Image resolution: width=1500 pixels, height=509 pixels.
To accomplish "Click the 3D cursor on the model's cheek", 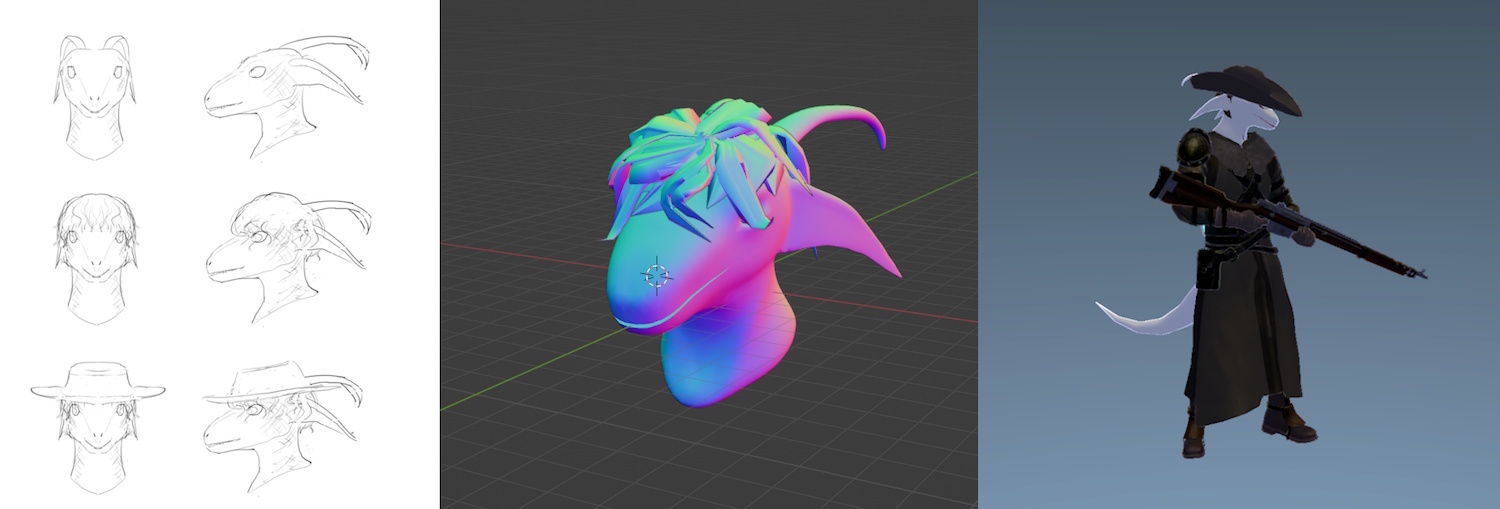I will coord(657,277).
